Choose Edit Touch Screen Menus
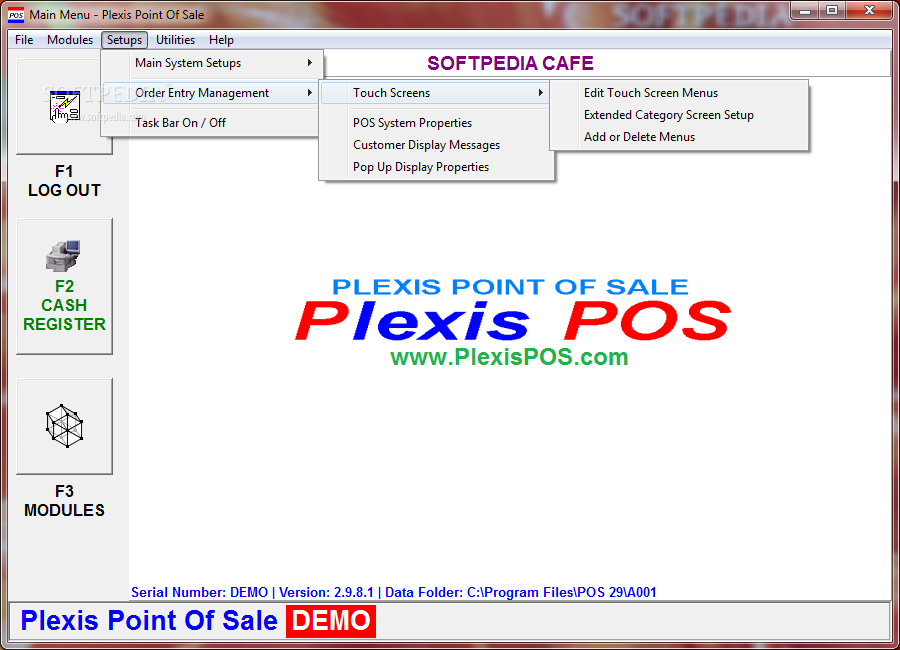 tap(679, 92)
